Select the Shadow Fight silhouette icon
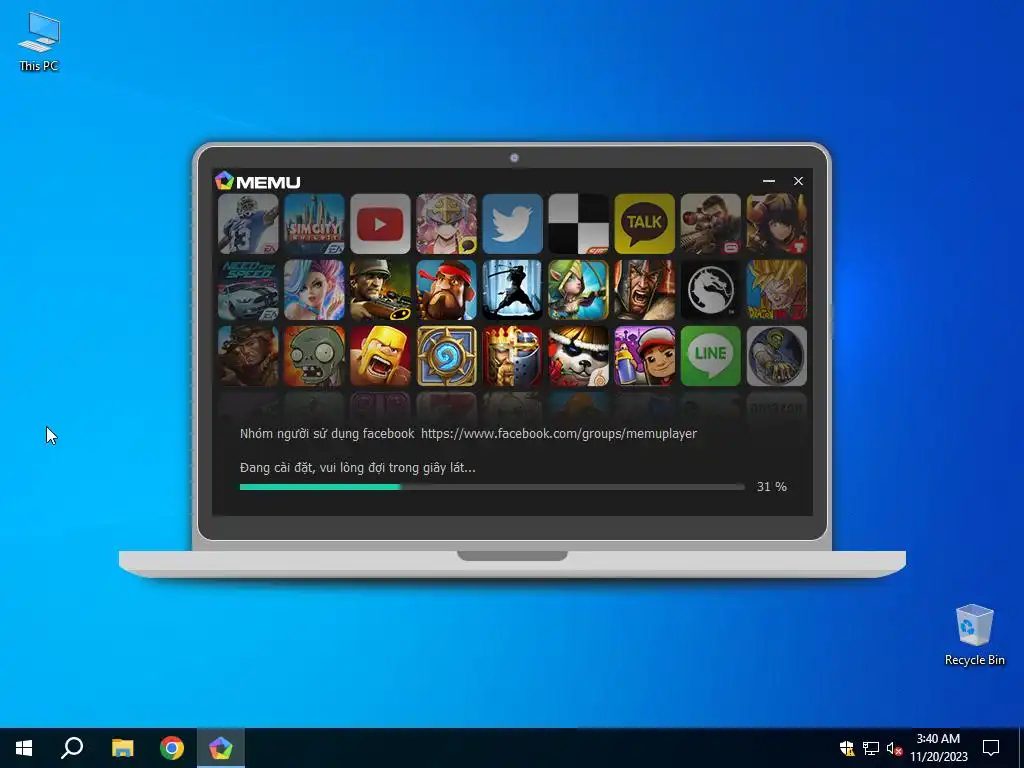Screen dimensions: 1024x768 513,290
